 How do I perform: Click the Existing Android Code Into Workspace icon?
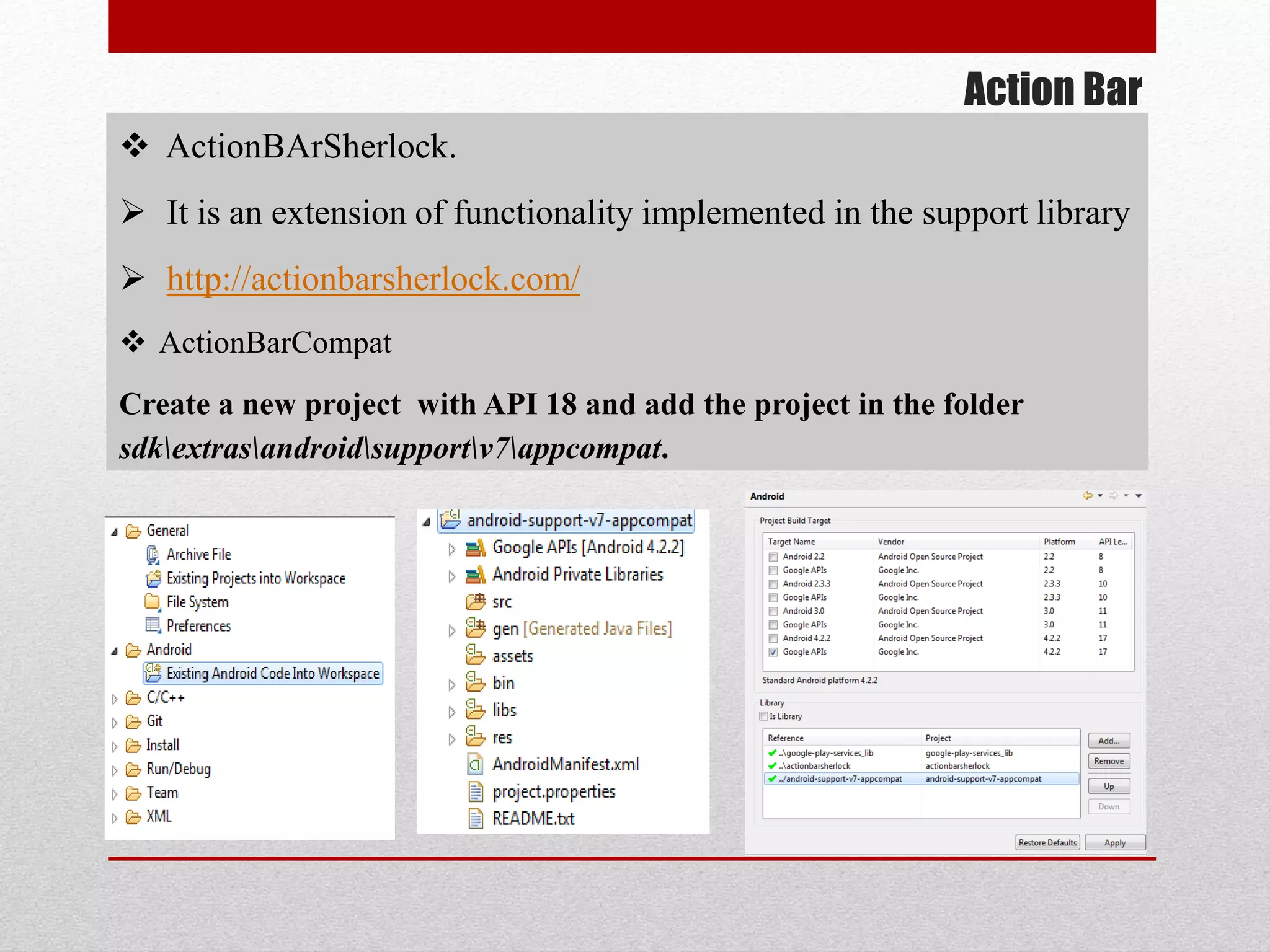(x=153, y=673)
